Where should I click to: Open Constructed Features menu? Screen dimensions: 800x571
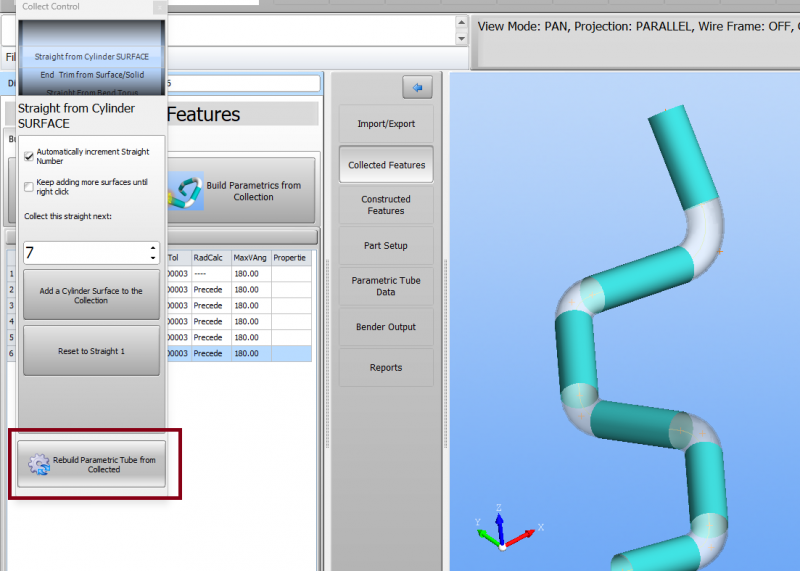pyautogui.click(x=386, y=205)
